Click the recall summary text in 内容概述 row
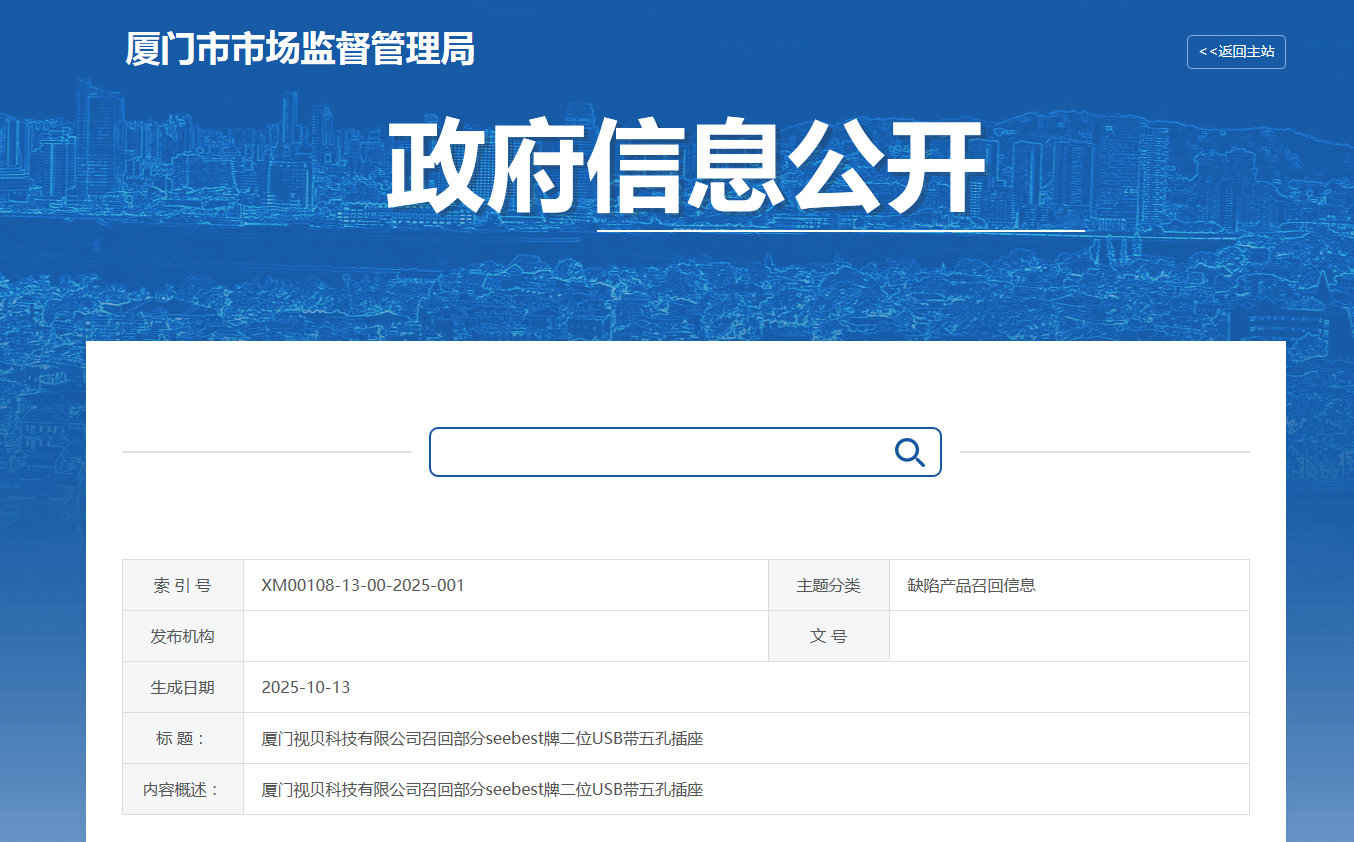 [x=482, y=789]
